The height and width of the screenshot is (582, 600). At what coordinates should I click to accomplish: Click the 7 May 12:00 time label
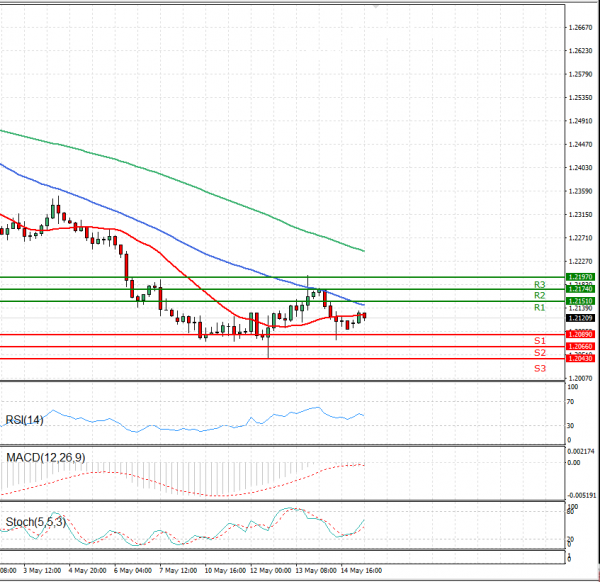click(178, 571)
